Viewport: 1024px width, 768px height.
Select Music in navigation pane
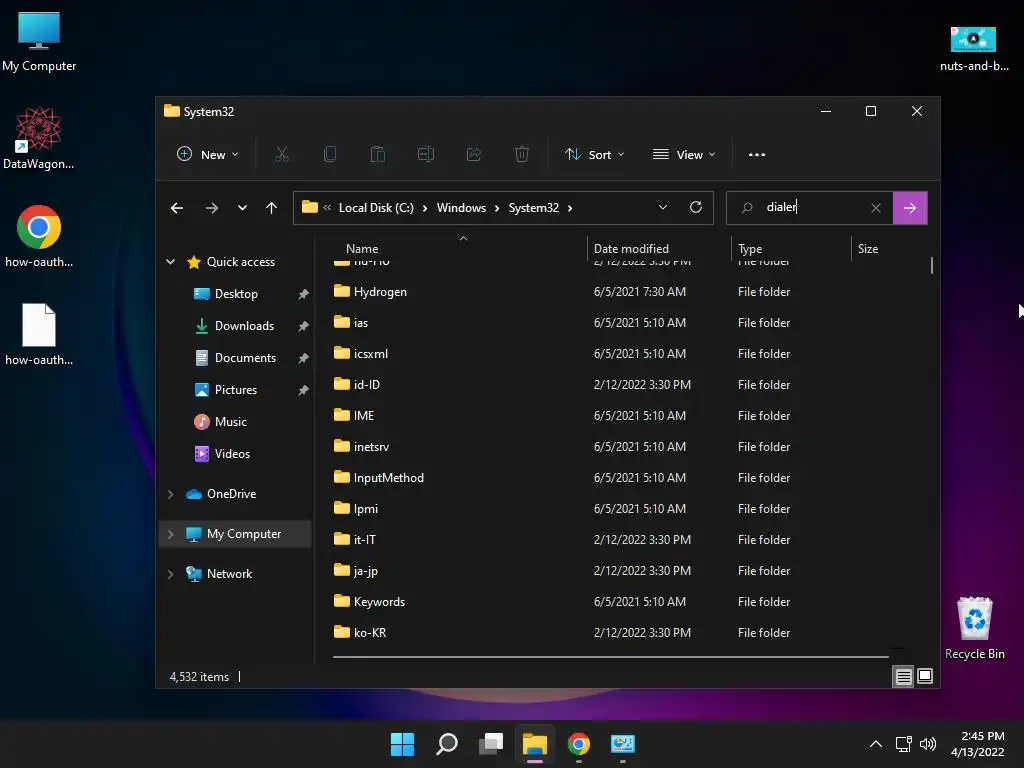231,422
